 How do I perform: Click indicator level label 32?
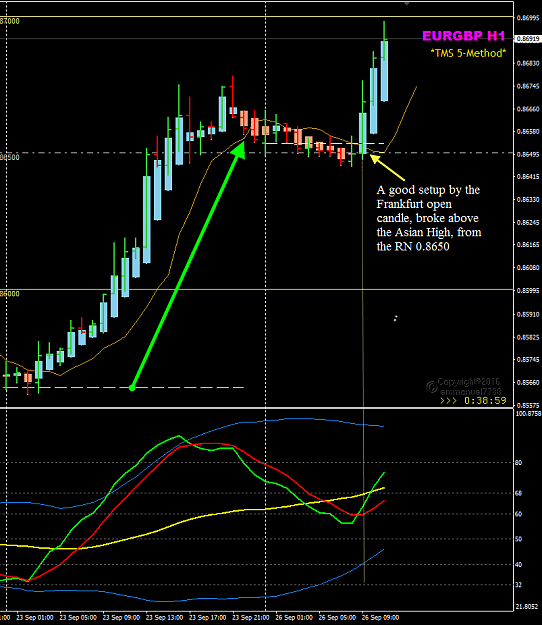(518, 585)
